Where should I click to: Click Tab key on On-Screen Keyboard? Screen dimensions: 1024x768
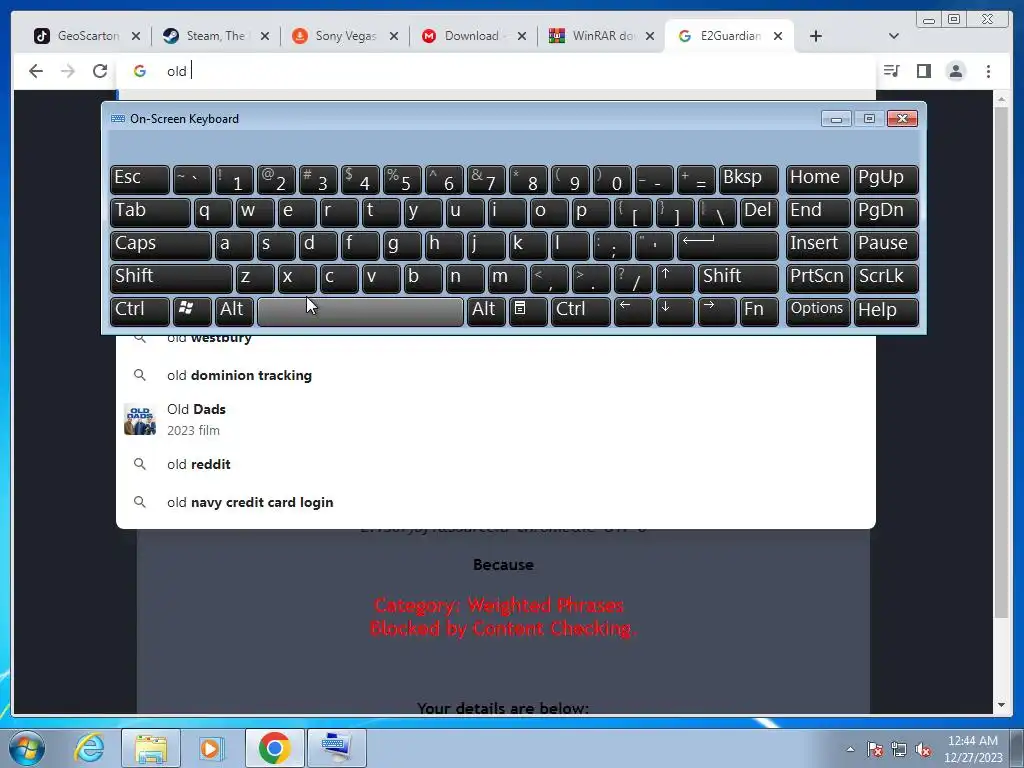pyautogui.click(x=150, y=212)
